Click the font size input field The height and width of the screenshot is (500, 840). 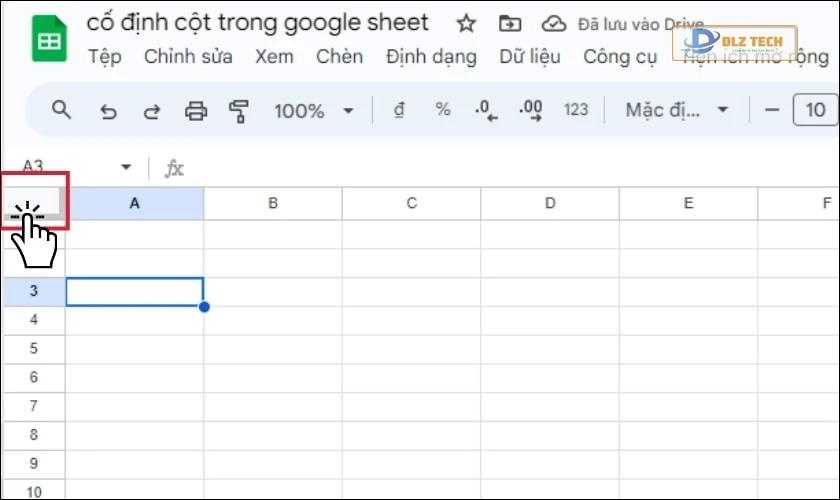814,110
